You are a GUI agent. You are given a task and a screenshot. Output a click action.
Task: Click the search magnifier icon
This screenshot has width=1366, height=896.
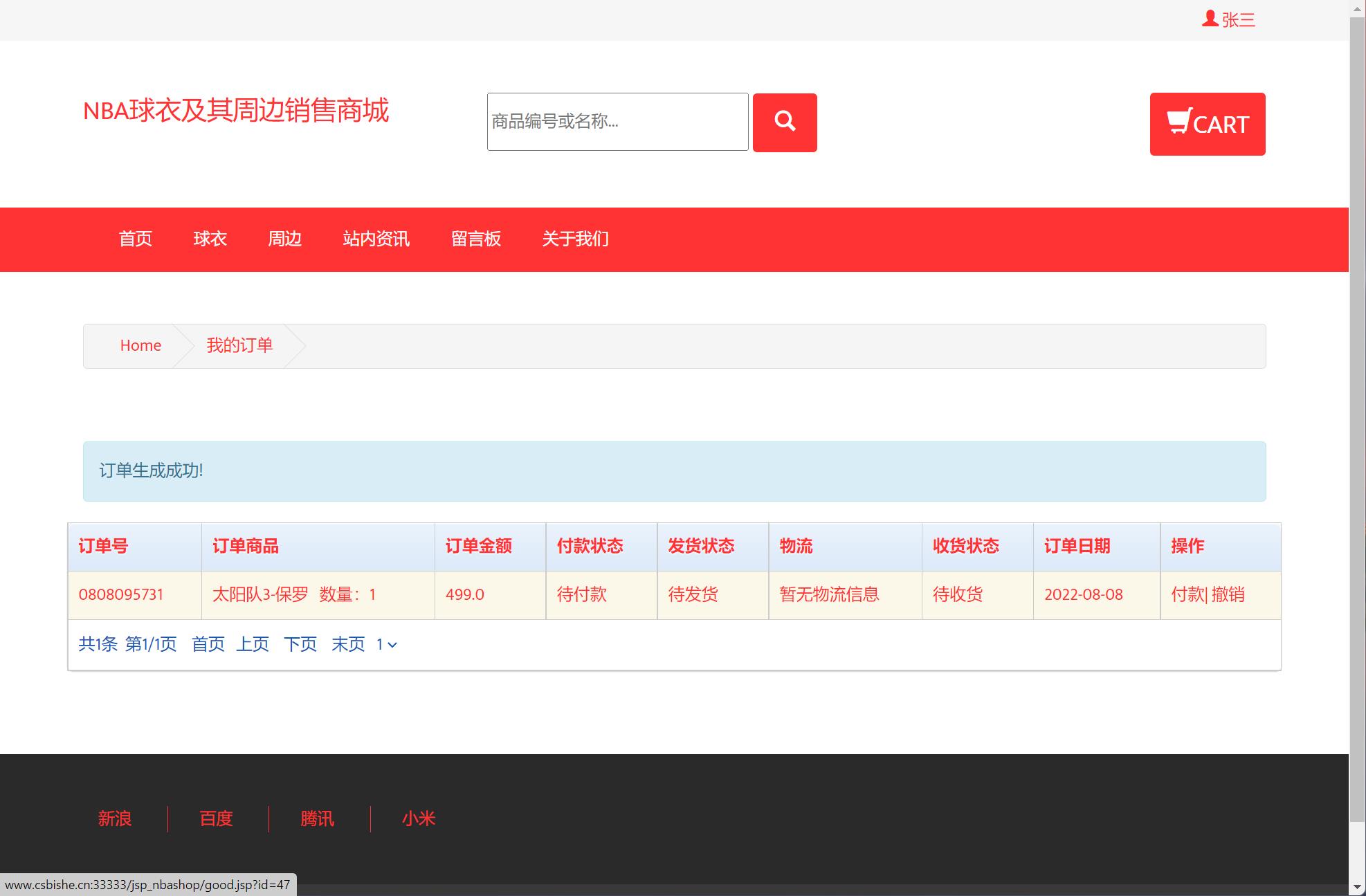click(784, 122)
